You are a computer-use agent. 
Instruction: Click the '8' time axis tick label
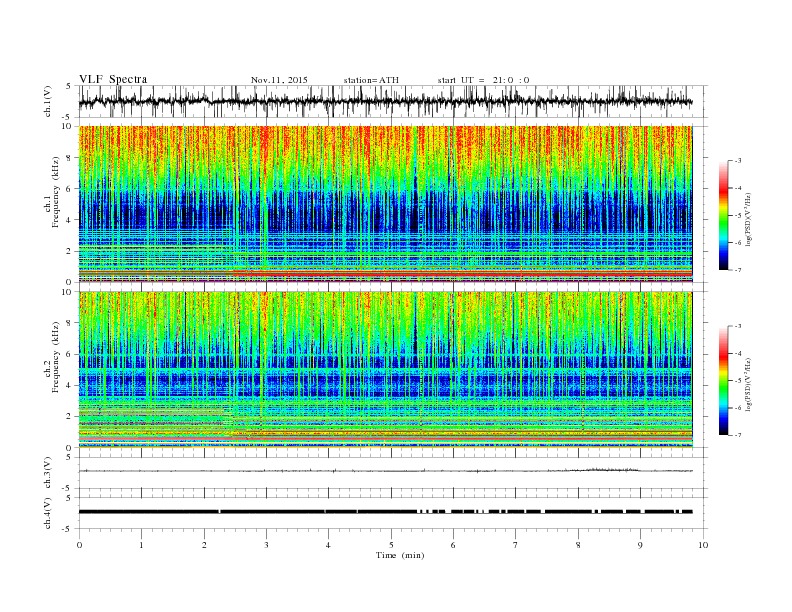click(x=578, y=545)
